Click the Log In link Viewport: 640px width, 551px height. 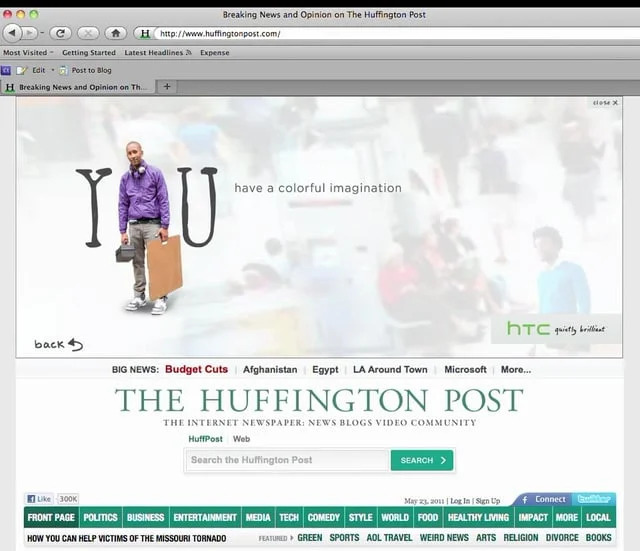460,501
